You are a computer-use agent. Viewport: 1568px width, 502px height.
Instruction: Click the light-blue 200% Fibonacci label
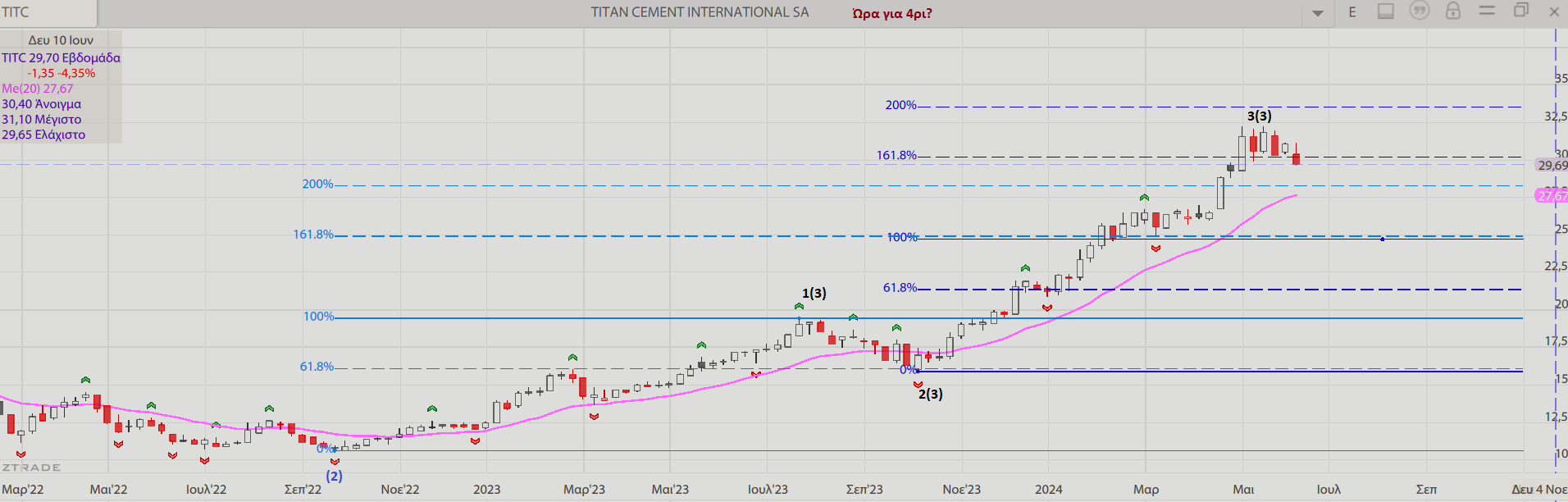click(x=317, y=184)
